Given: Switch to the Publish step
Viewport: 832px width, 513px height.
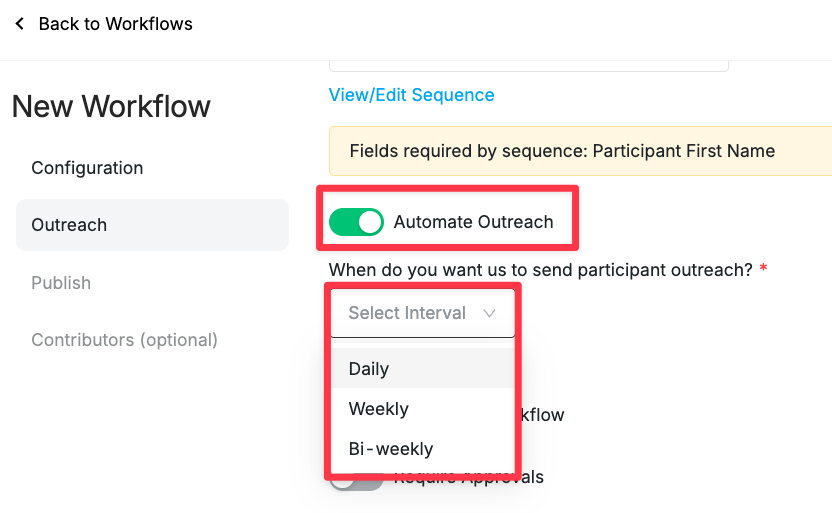Looking at the screenshot, I should (x=61, y=283).
